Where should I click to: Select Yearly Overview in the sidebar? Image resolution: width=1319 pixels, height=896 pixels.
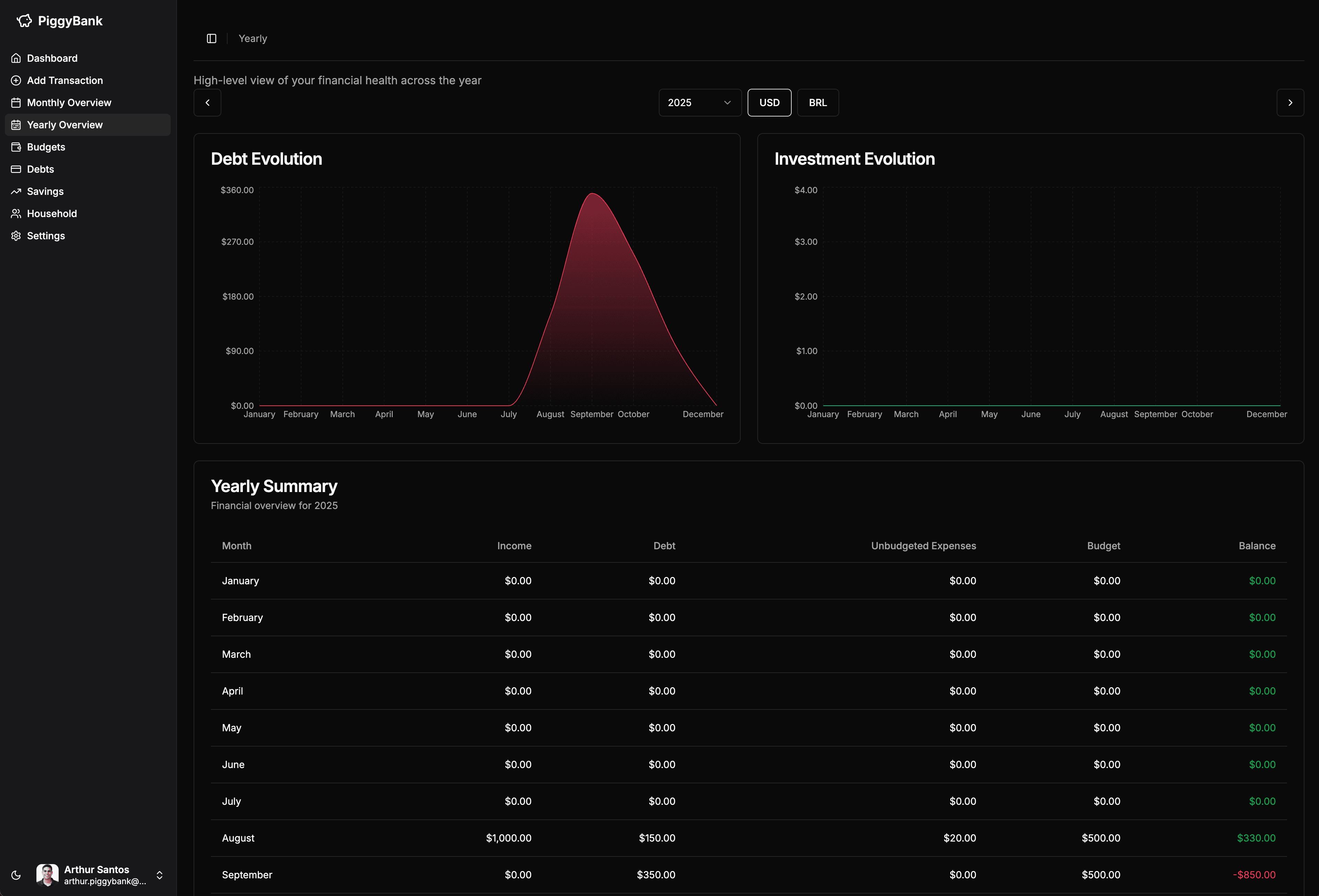click(65, 124)
